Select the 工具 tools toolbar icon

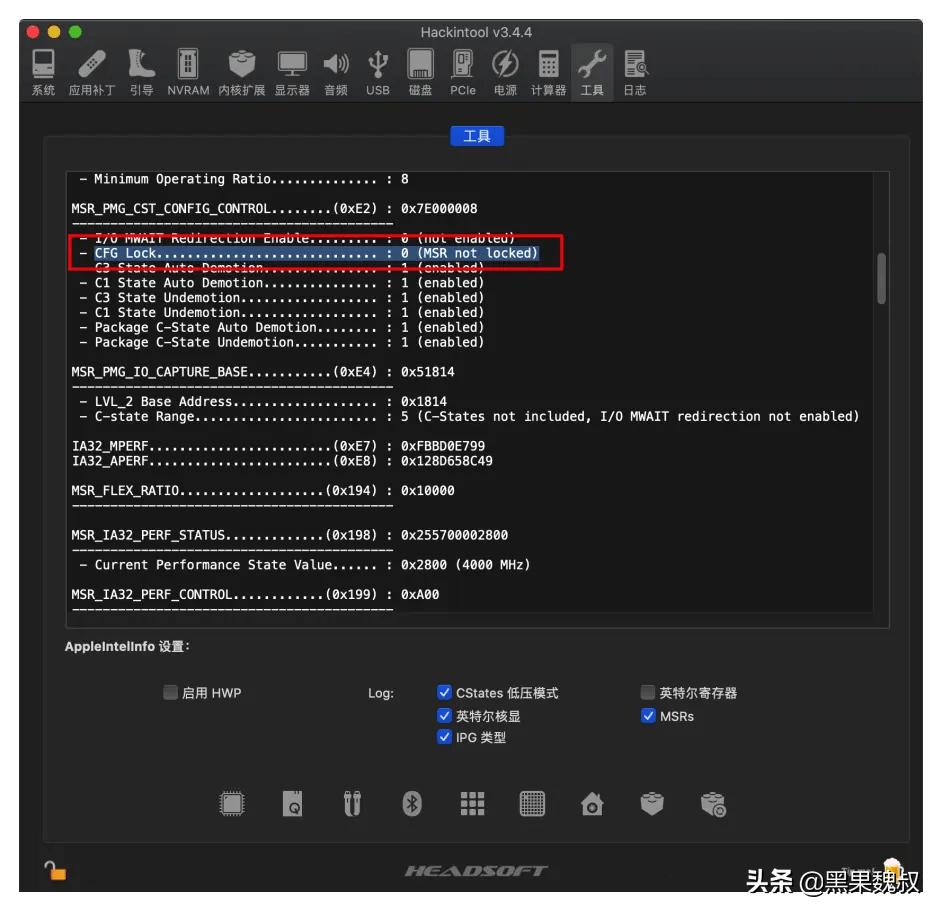[x=592, y=73]
